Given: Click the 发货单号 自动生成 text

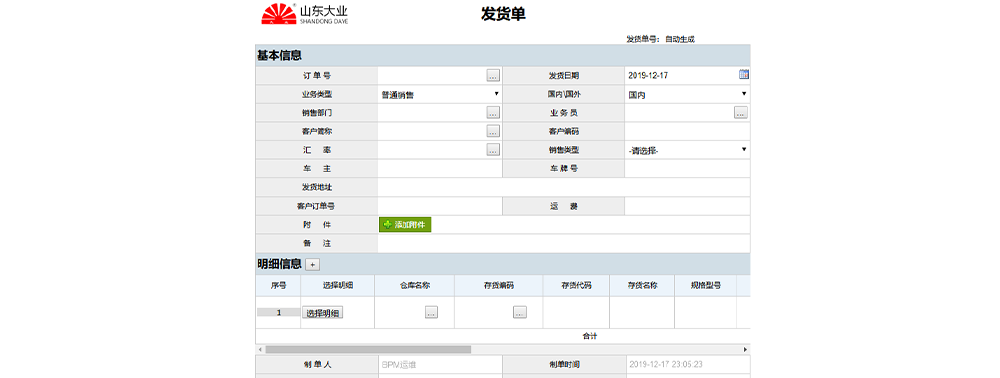Looking at the screenshot, I should 660,39.
